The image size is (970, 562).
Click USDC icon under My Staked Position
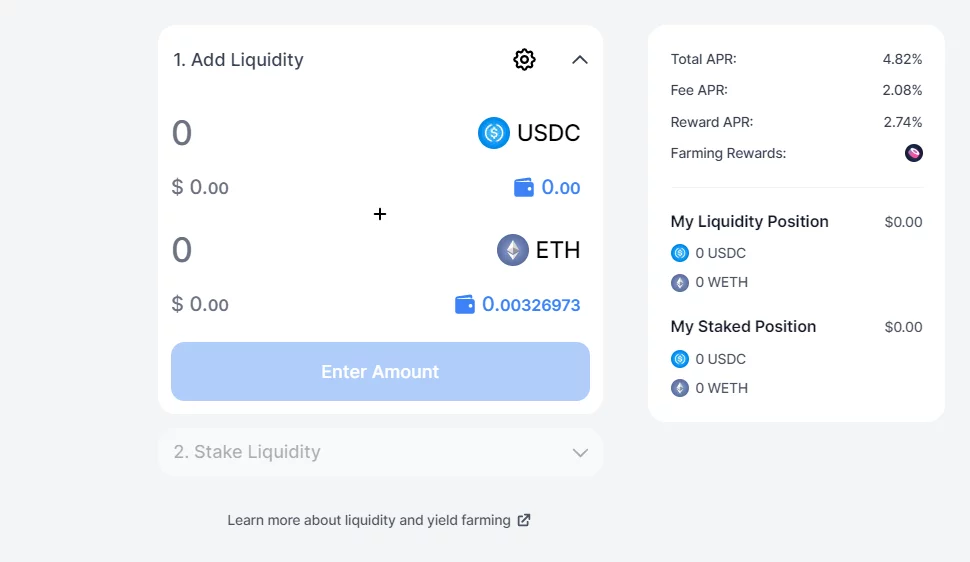(680, 359)
